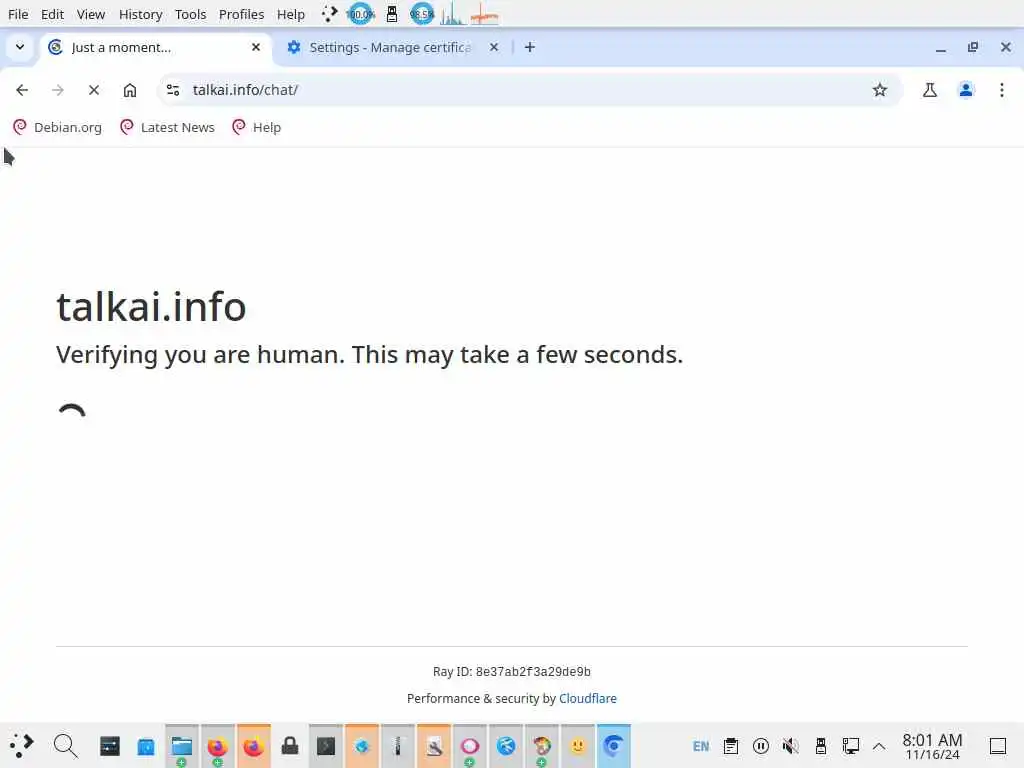Bookmark this page with the star

point(880,90)
